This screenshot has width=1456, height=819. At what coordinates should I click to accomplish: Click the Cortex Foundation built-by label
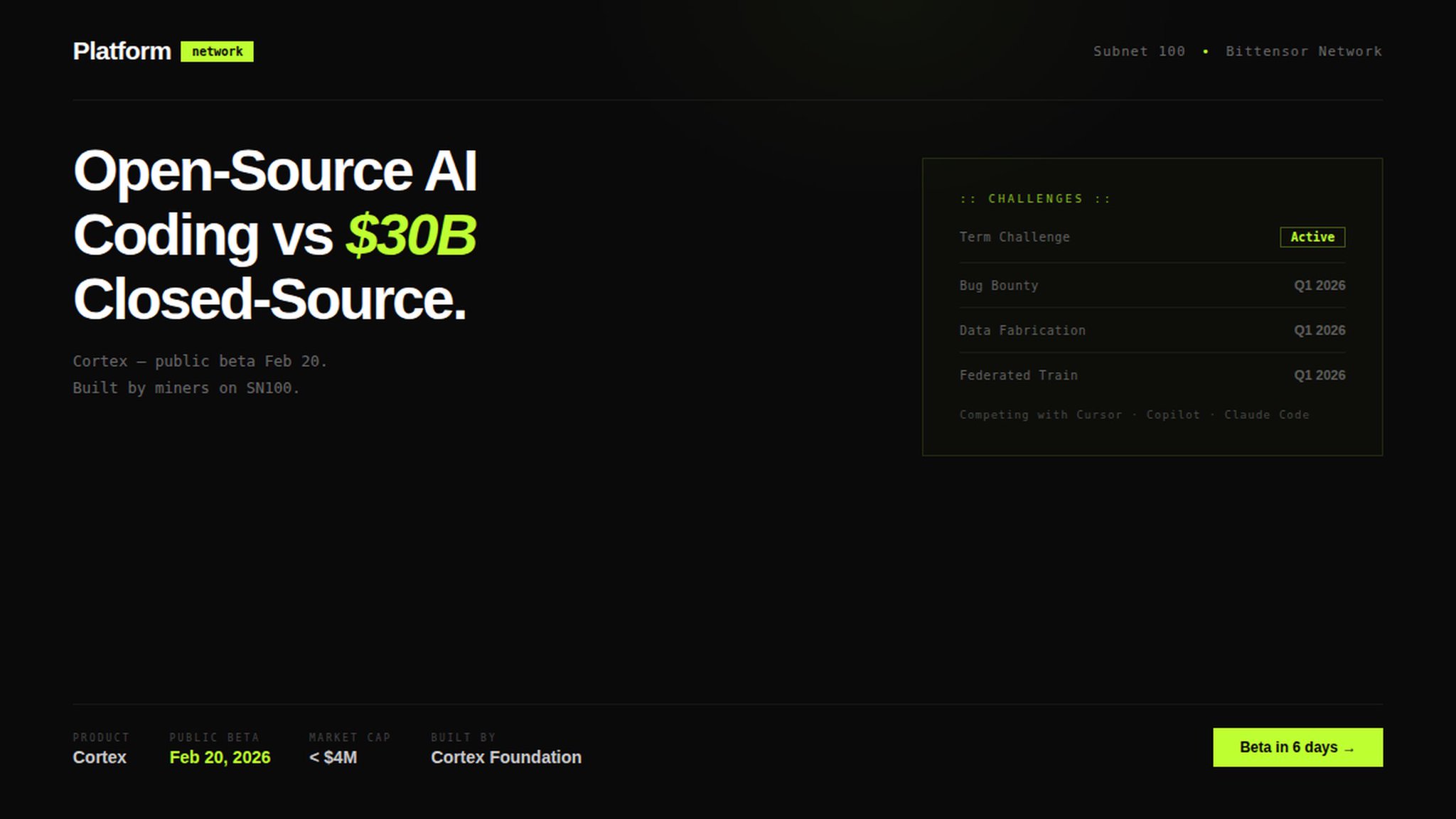tap(505, 757)
